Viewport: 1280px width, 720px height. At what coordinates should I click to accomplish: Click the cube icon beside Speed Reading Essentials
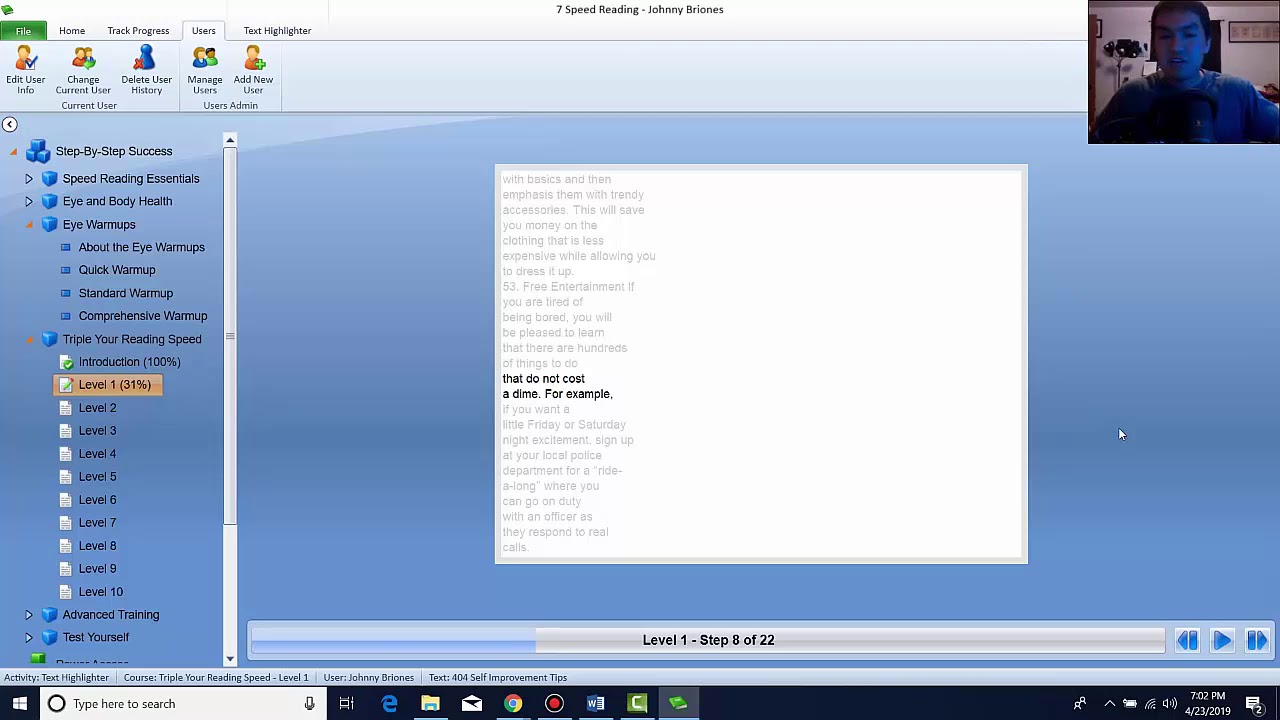[x=49, y=178]
